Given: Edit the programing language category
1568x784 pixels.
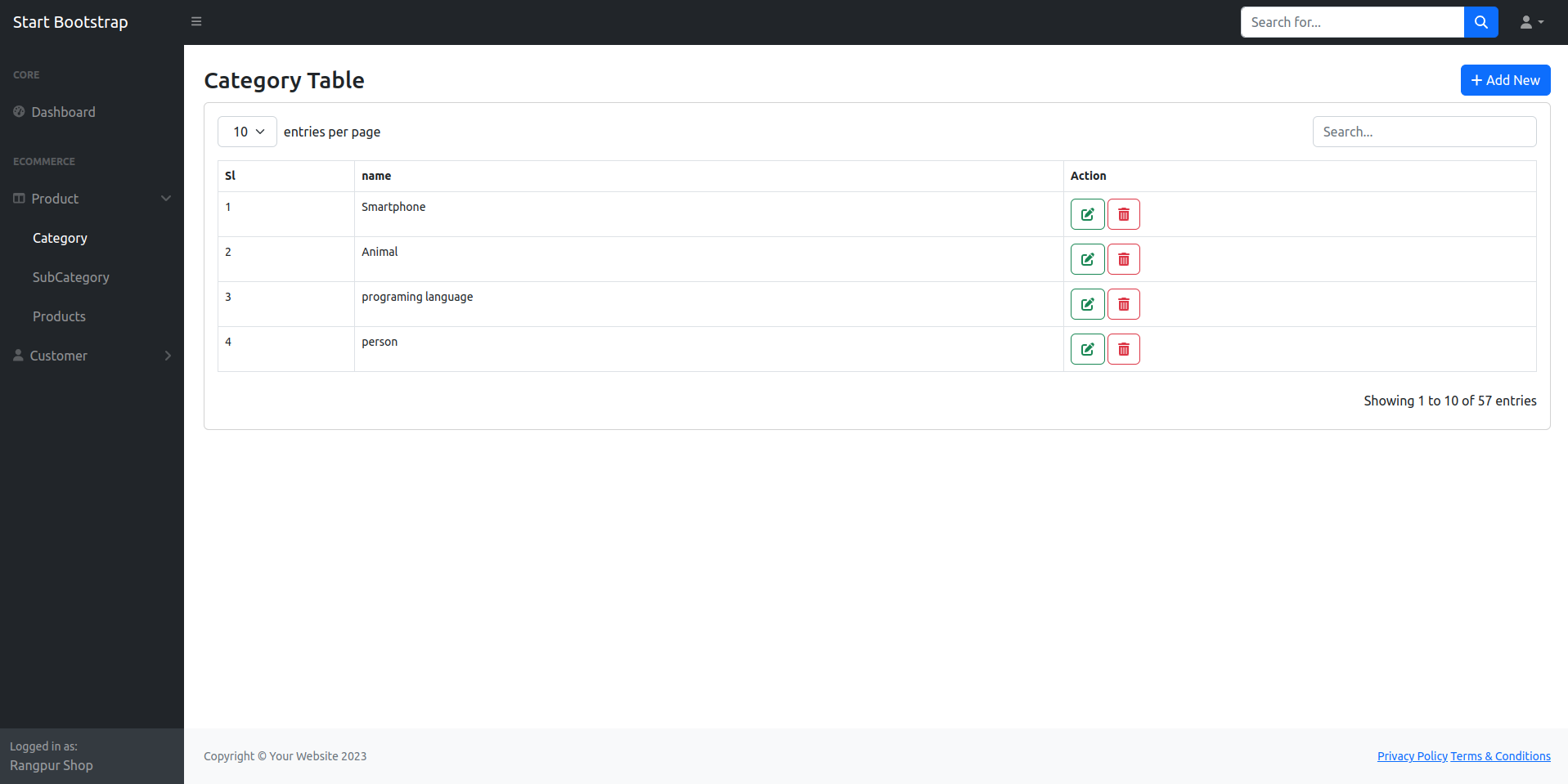Looking at the screenshot, I should coord(1087,304).
